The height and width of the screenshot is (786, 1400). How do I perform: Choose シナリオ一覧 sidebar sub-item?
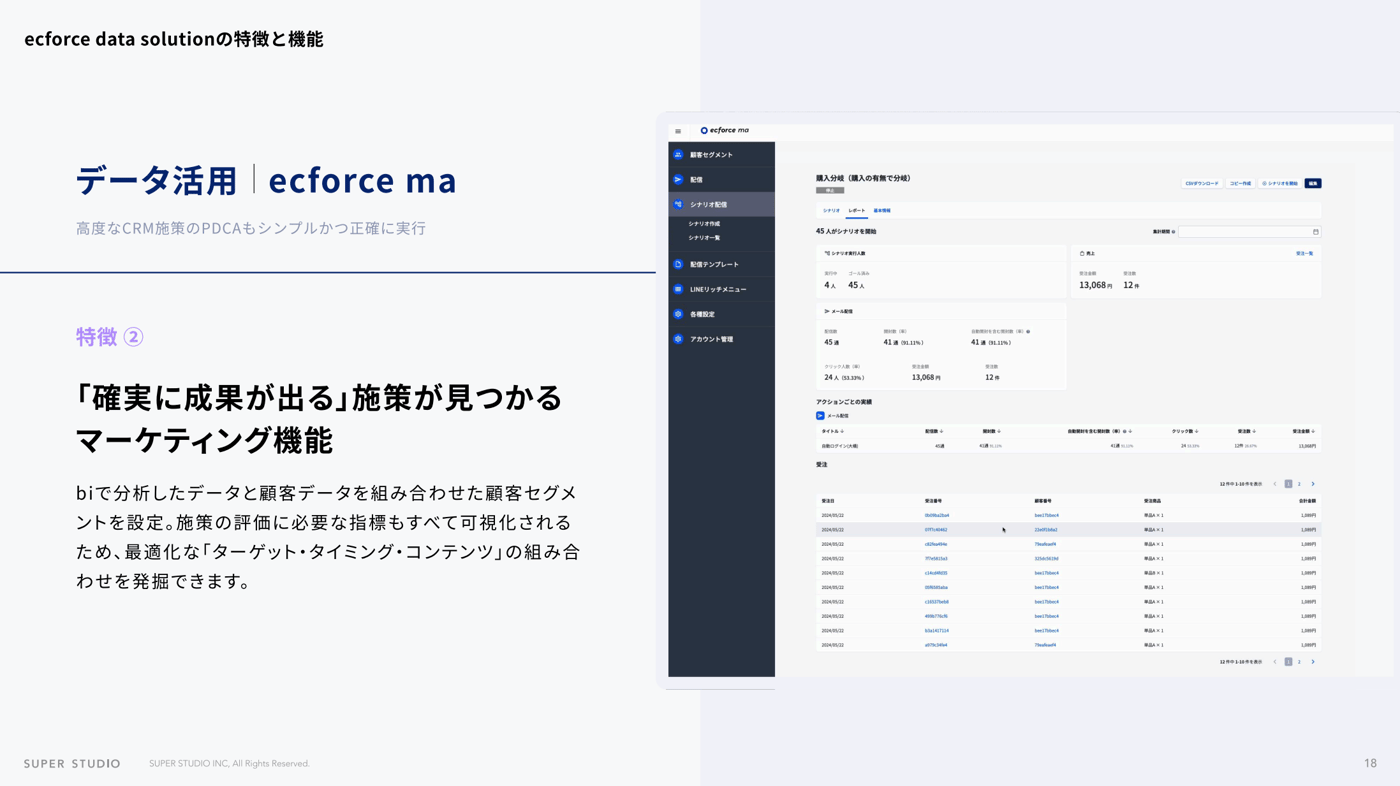click(704, 238)
